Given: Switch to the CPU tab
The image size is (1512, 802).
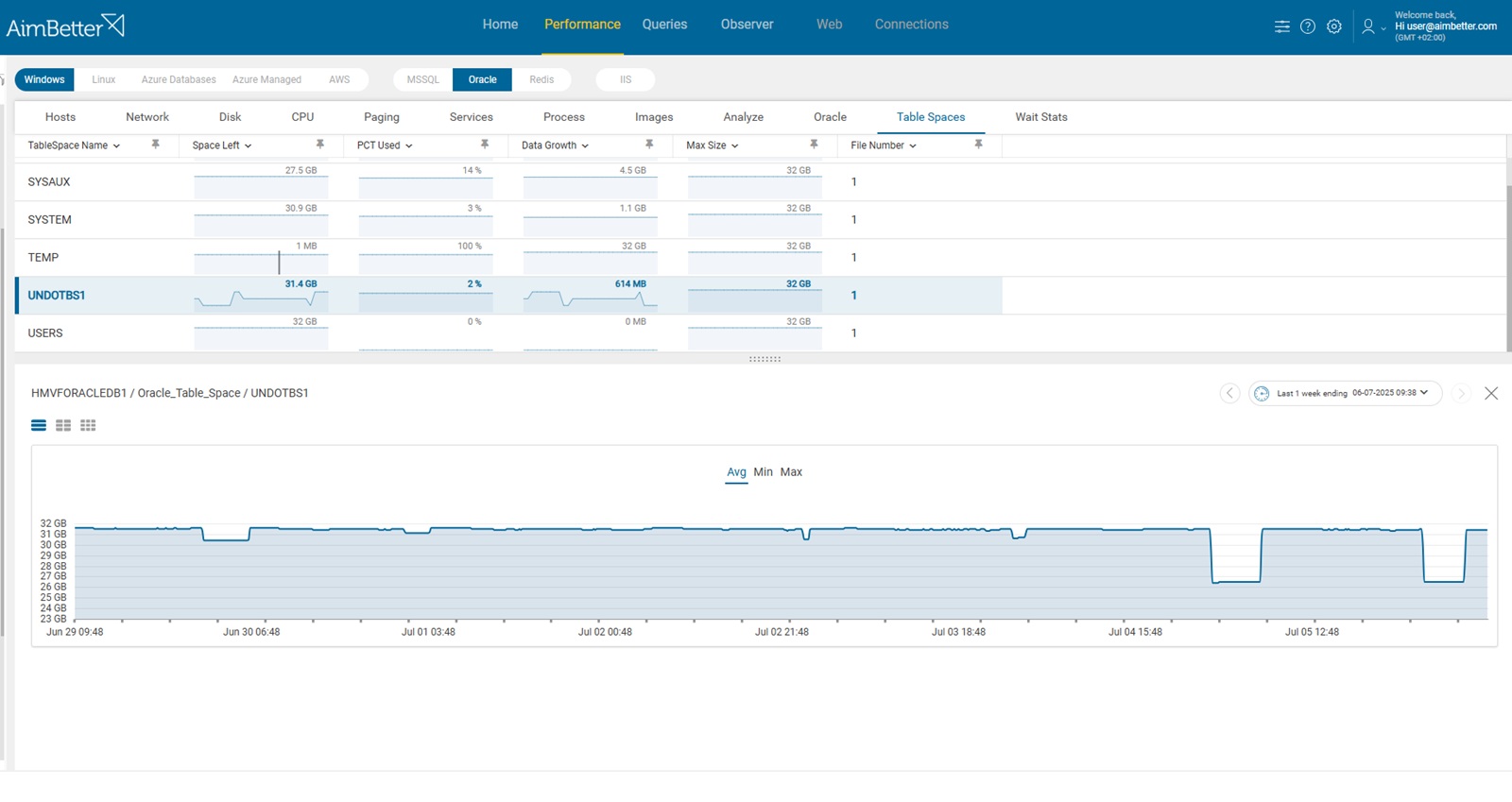Looking at the screenshot, I should 302,117.
